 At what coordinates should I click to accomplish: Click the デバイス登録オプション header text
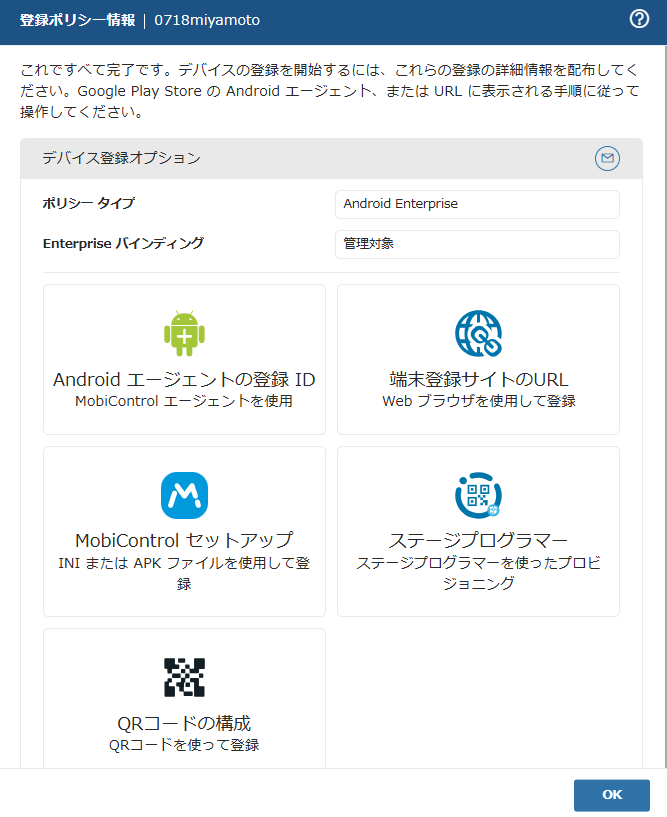coord(121,158)
